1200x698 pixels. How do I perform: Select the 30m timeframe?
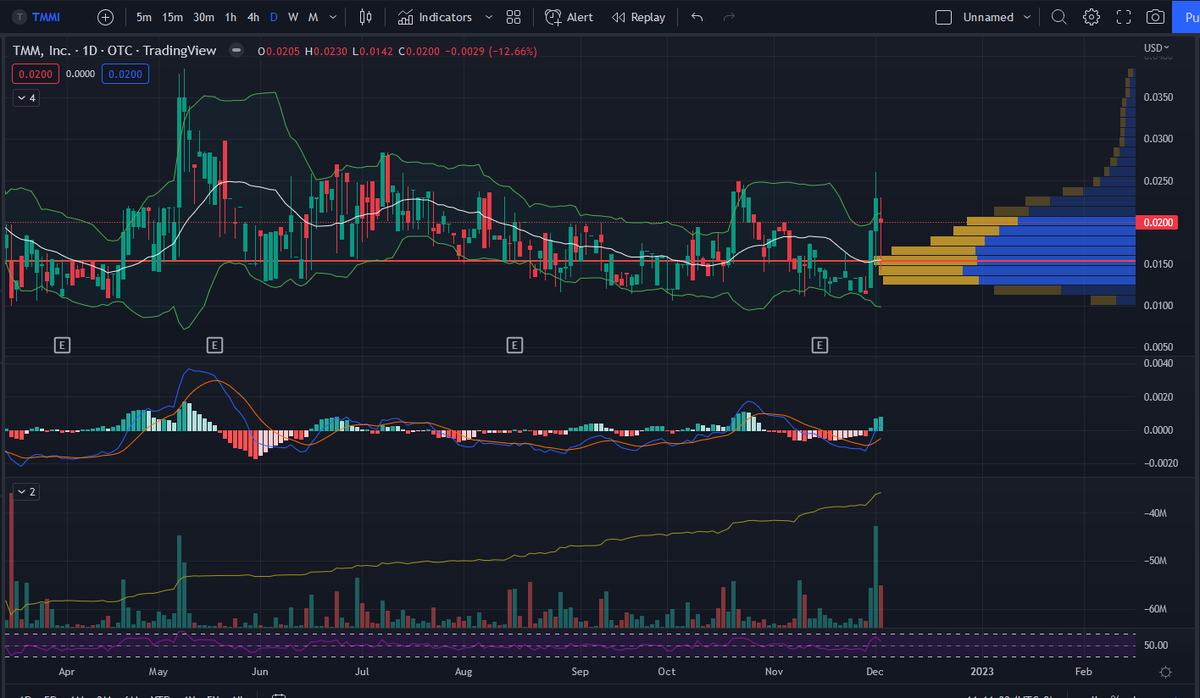(204, 17)
